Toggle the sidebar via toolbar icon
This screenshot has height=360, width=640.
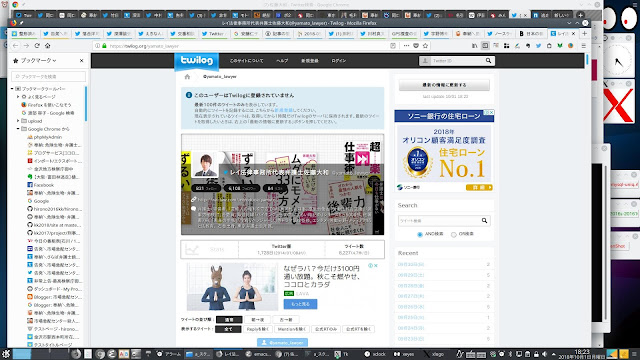485,46
